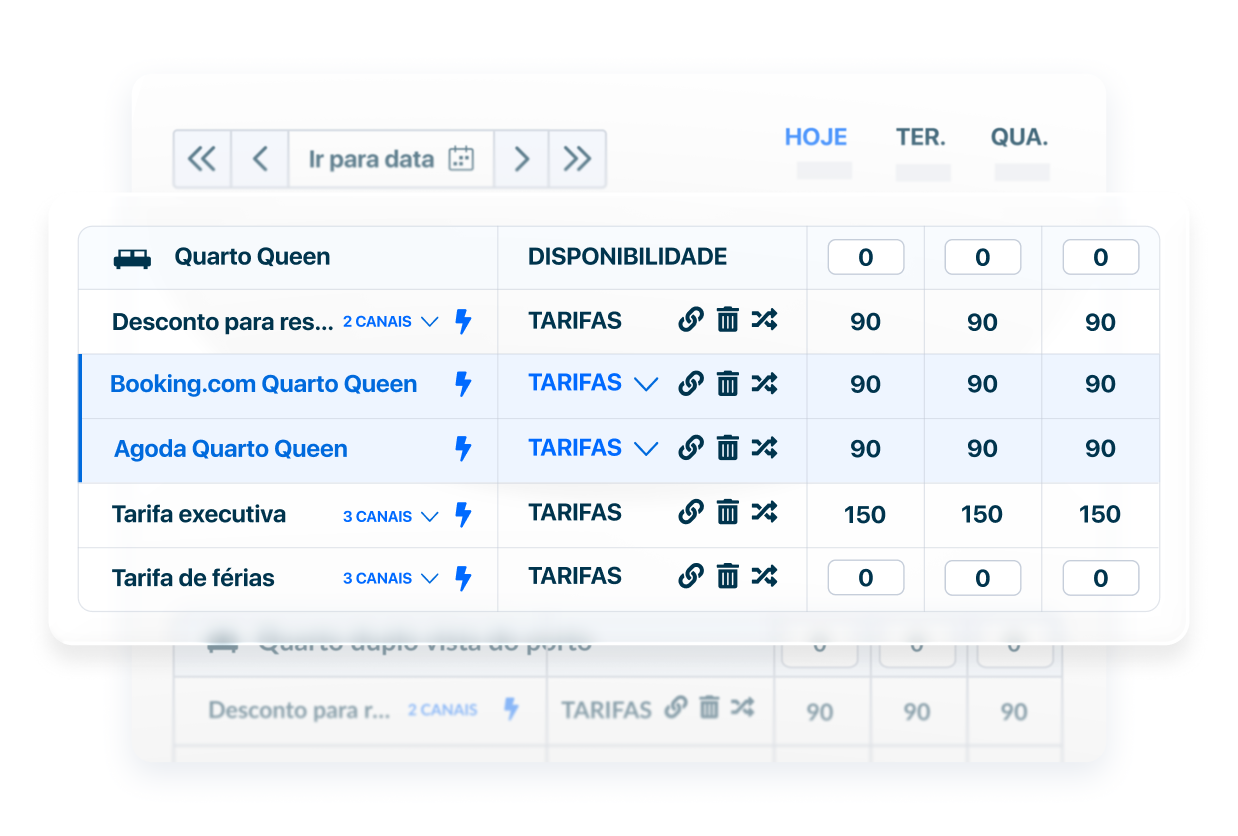Image resolution: width=1238 pixels, height=836 pixels.
Task: Click trash icon in Tarifa de férias row
Action: click(728, 577)
